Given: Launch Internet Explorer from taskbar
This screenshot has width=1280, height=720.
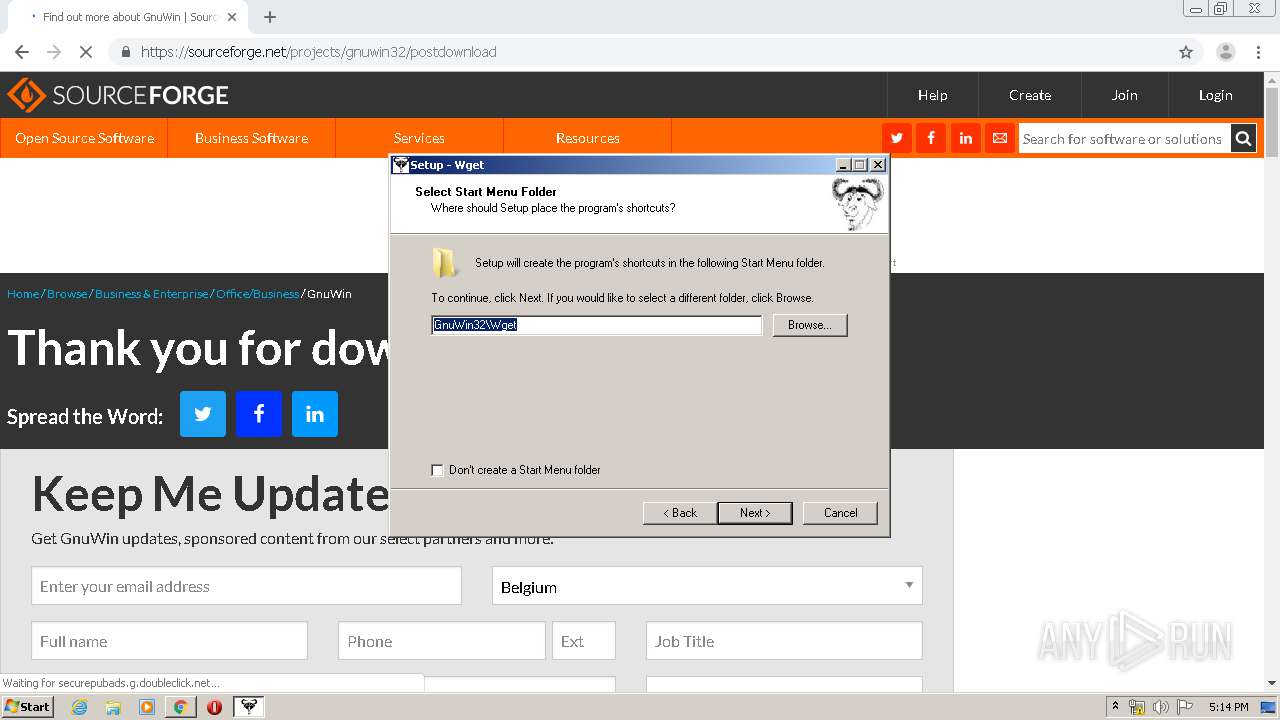Looking at the screenshot, I should (x=79, y=707).
